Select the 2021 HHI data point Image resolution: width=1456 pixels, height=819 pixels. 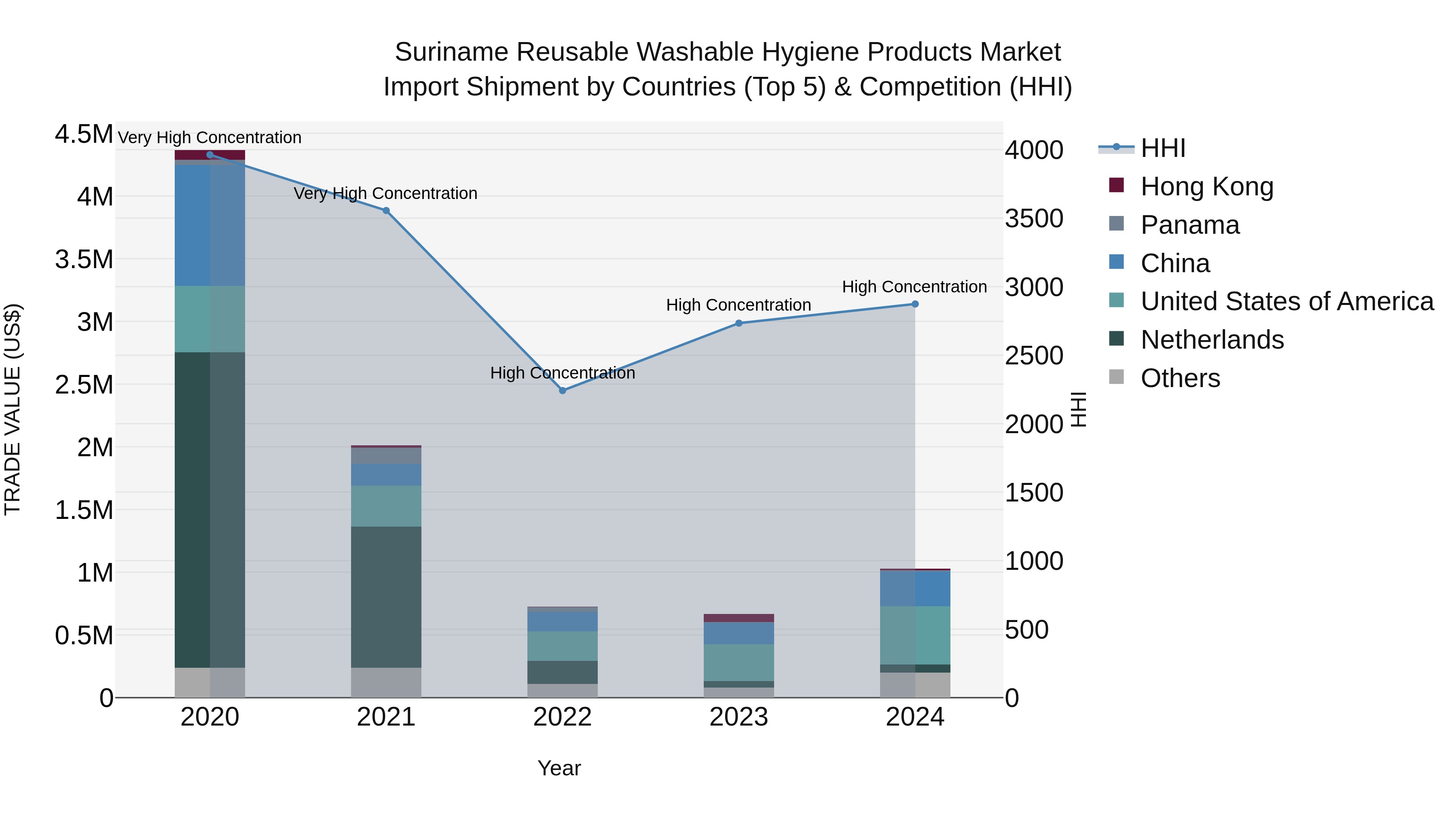pyautogui.click(x=386, y=210)
